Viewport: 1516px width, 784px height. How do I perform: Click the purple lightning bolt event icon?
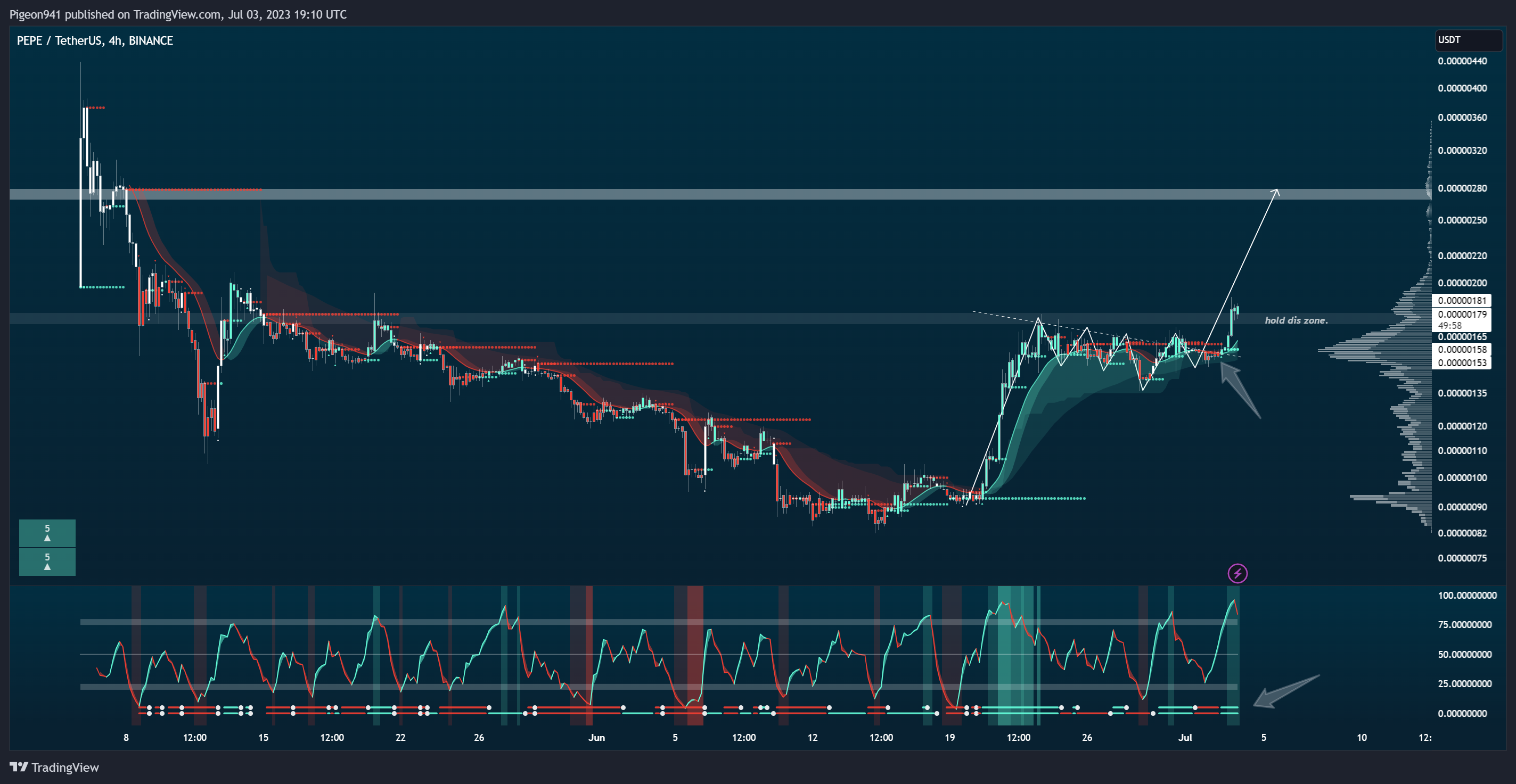(1237, 573)
